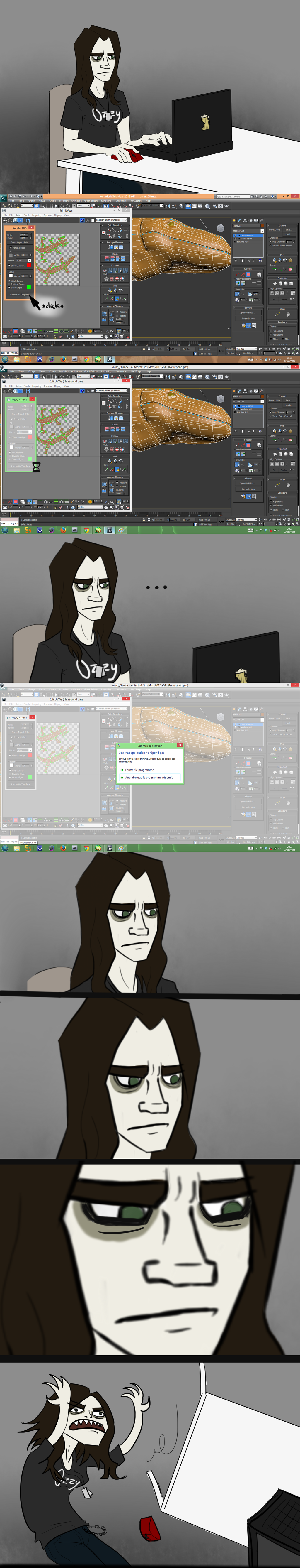The width and height of the screenshot is (300, 1568).
Task: Open Options menu of Edit UVWs, first screenshot
Action: click(47, 215)
